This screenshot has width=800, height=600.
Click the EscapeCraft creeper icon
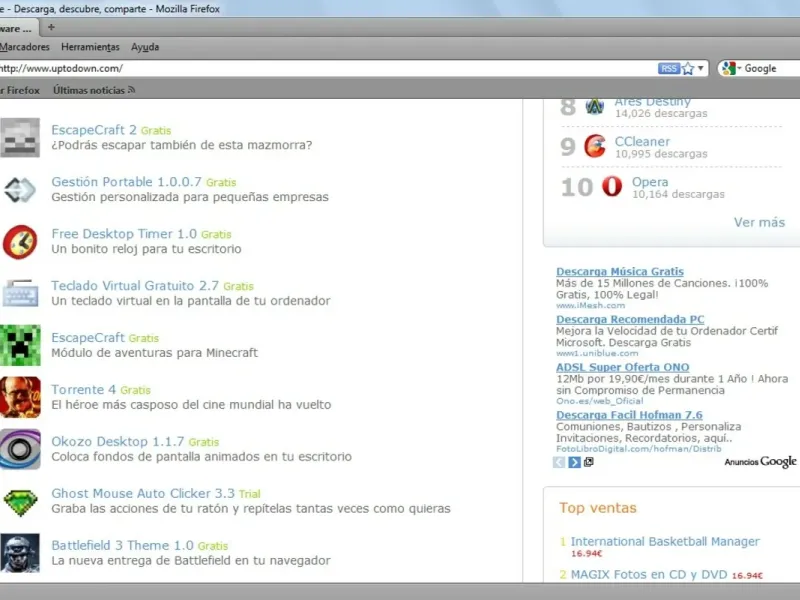(20, 345)
